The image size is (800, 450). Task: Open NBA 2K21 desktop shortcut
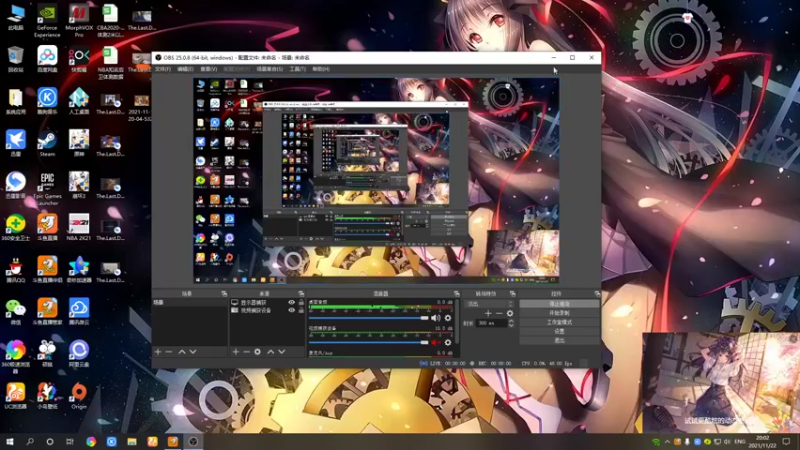79,228
